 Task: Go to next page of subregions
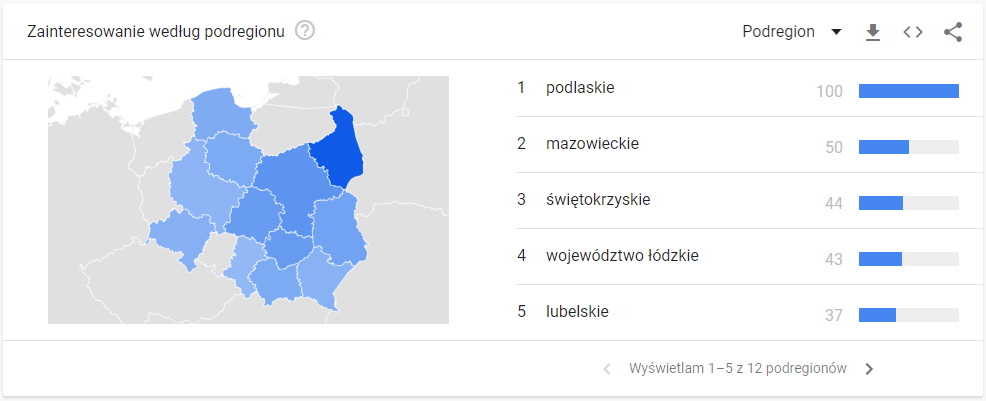[869, 369]
